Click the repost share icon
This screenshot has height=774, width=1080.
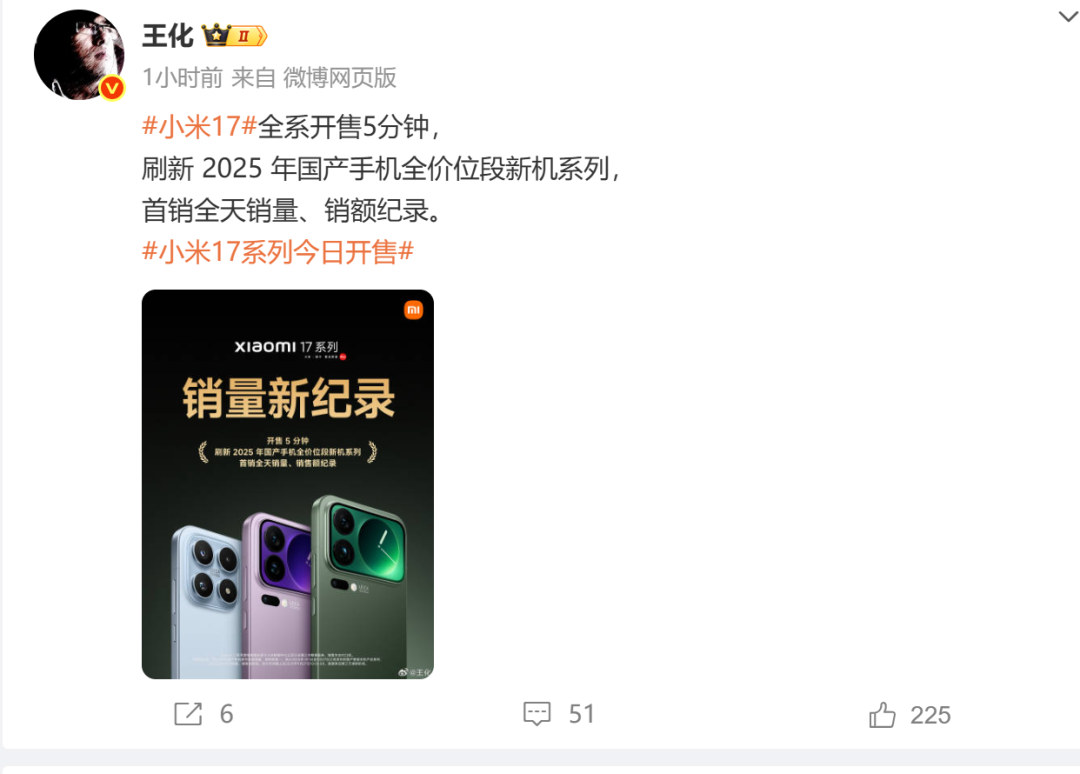point(188,714)
